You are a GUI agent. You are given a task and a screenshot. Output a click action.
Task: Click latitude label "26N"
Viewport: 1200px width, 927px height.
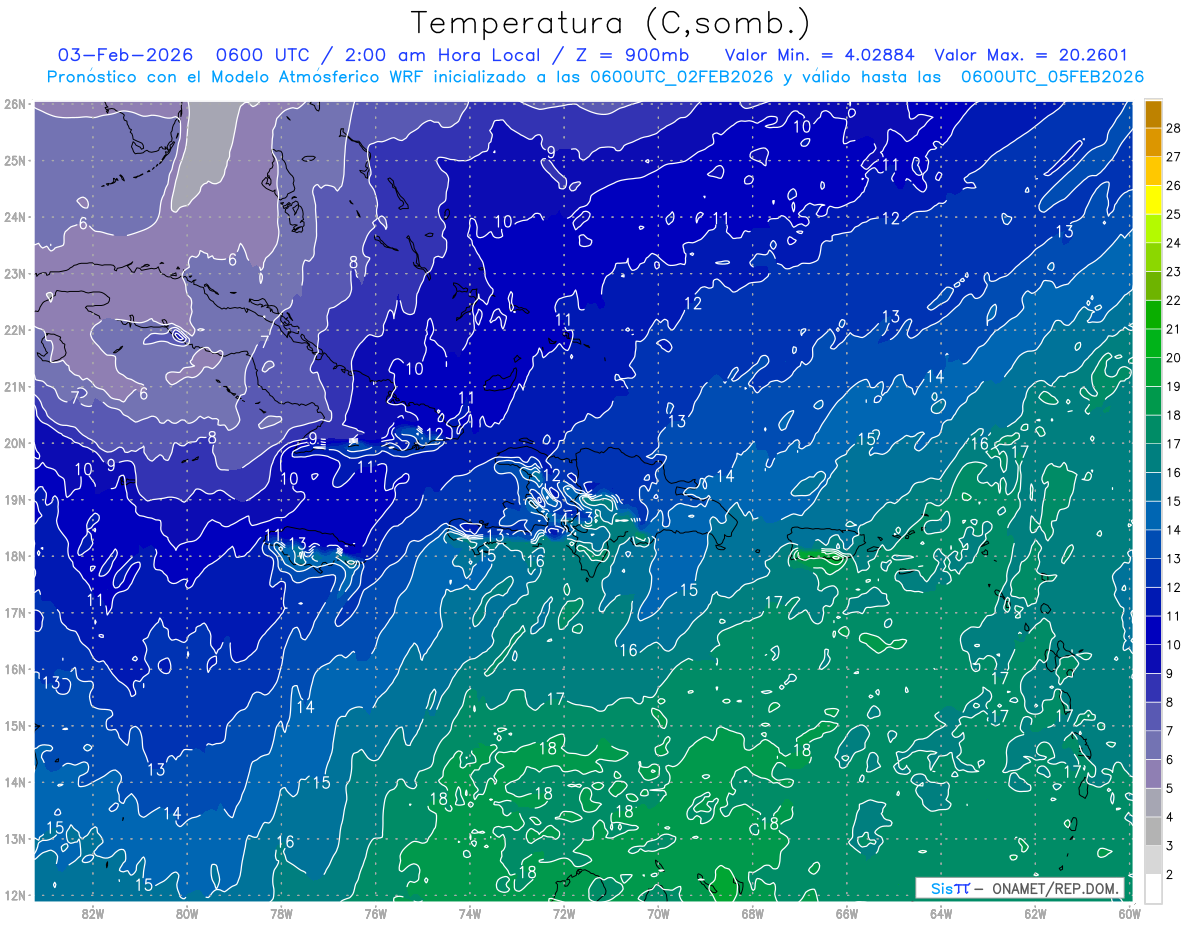pos(16,104)
